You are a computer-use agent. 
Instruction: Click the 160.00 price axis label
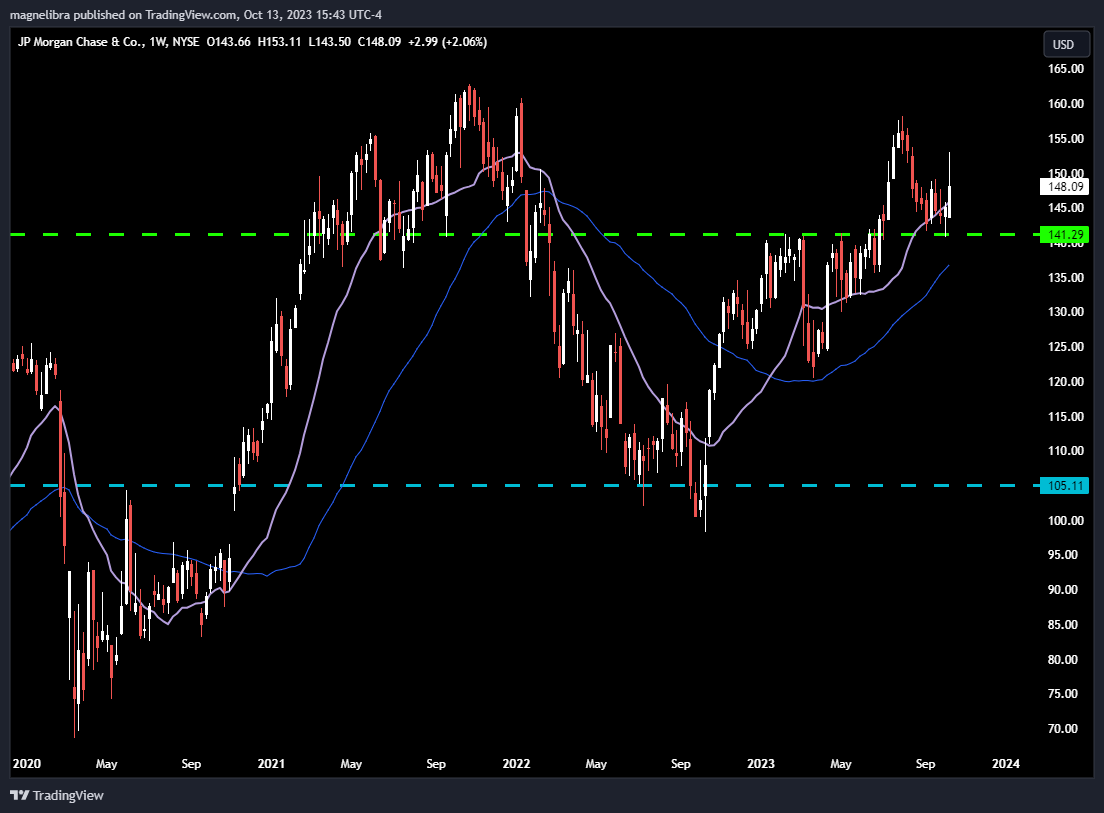(1066, 103)
